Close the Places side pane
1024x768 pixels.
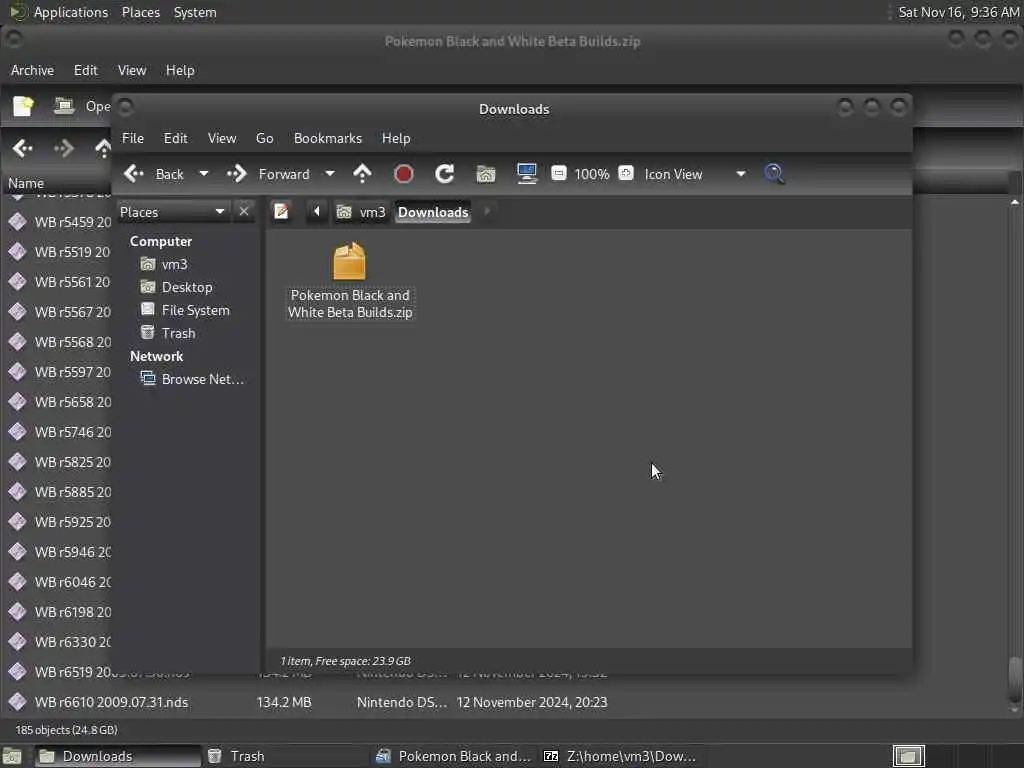244,212
